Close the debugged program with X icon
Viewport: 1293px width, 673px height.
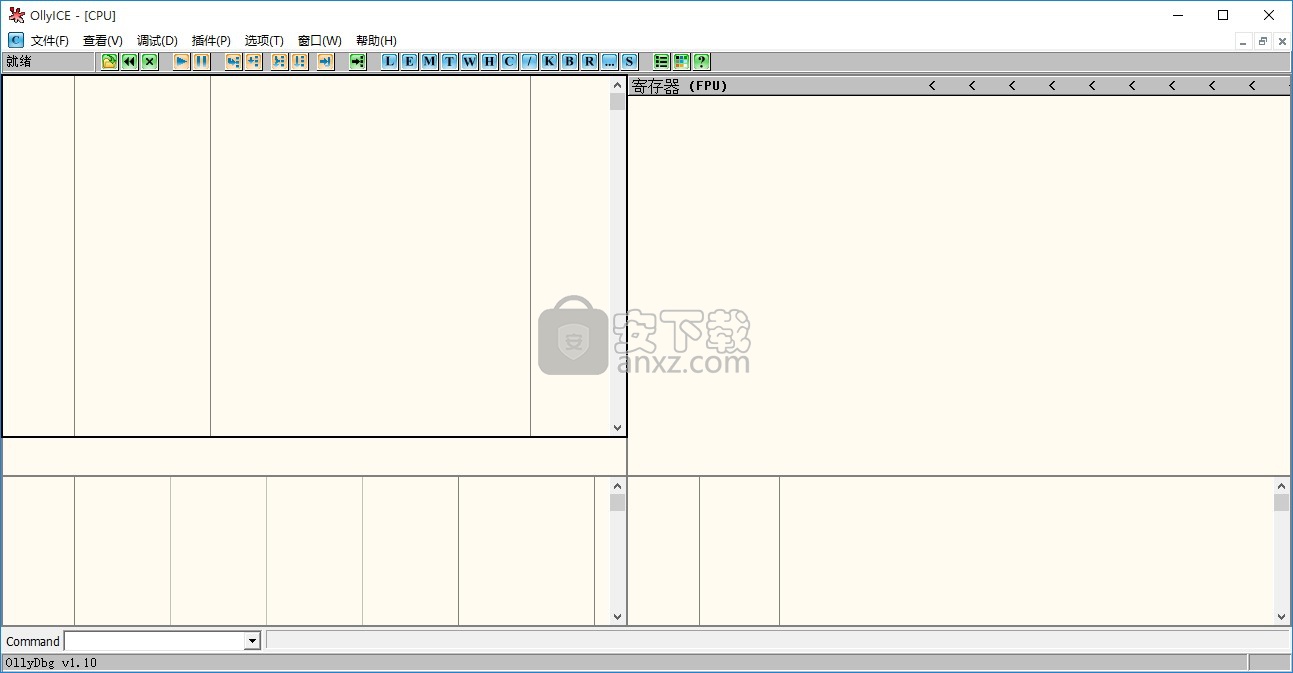click(150, 62)
